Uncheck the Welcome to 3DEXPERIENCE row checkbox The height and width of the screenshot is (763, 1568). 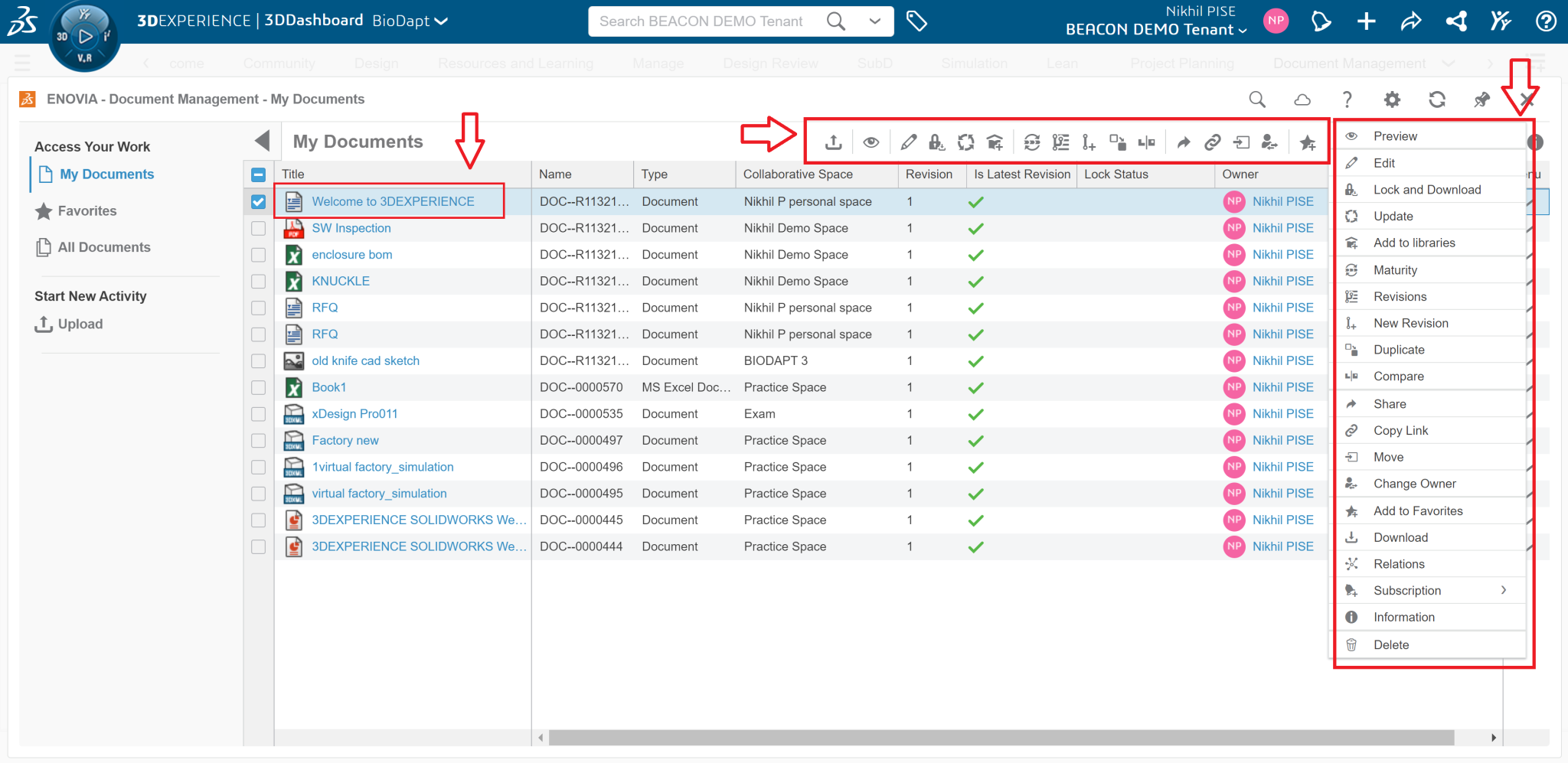pos(258,202)
